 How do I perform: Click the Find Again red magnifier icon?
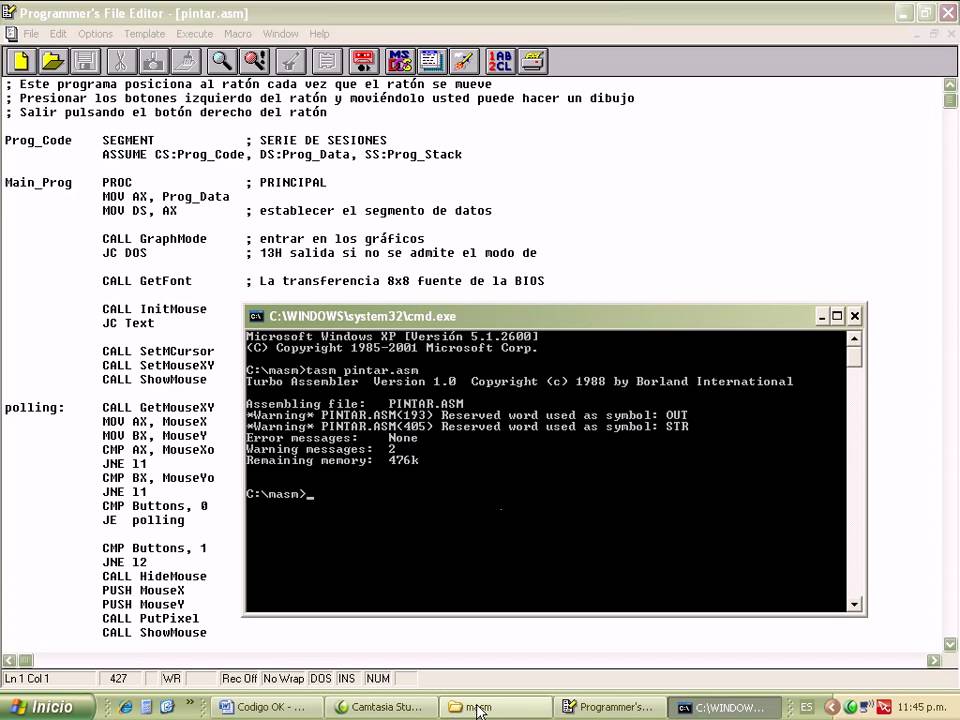pyautogui.click(x=255, y=61)
